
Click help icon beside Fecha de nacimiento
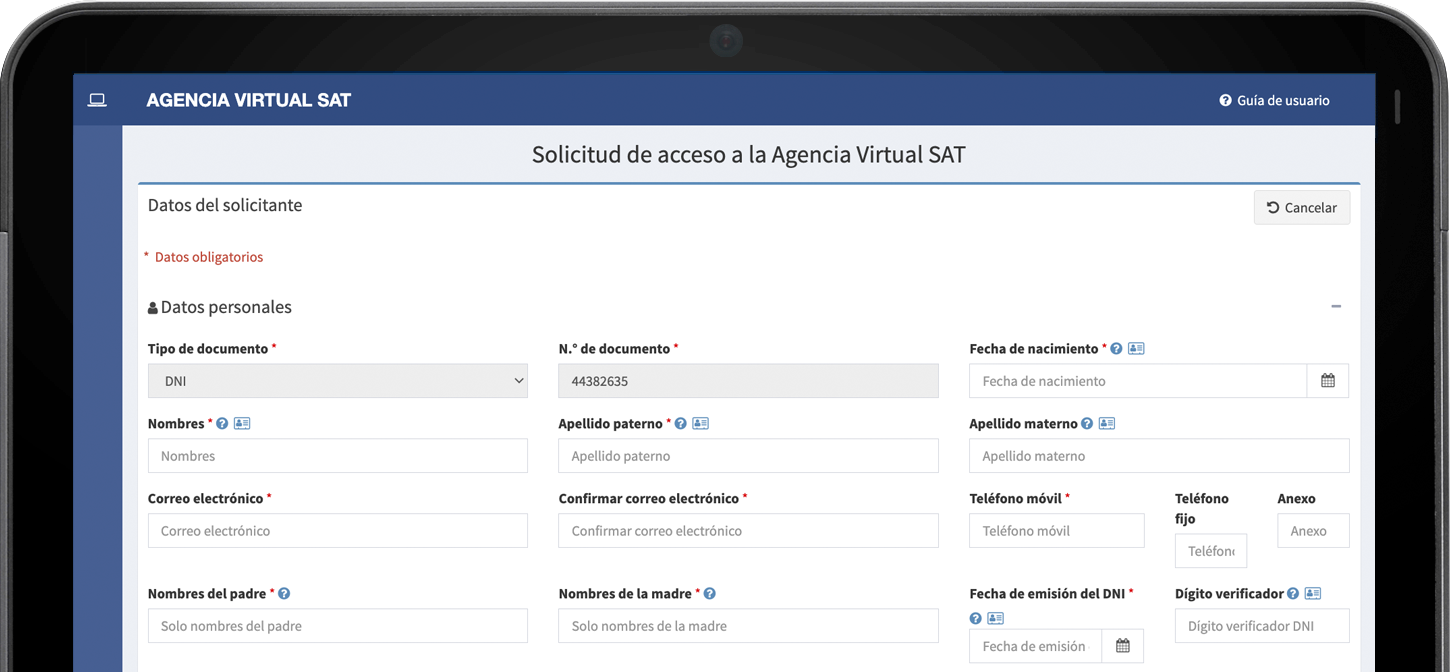[x=1116, y=349]
